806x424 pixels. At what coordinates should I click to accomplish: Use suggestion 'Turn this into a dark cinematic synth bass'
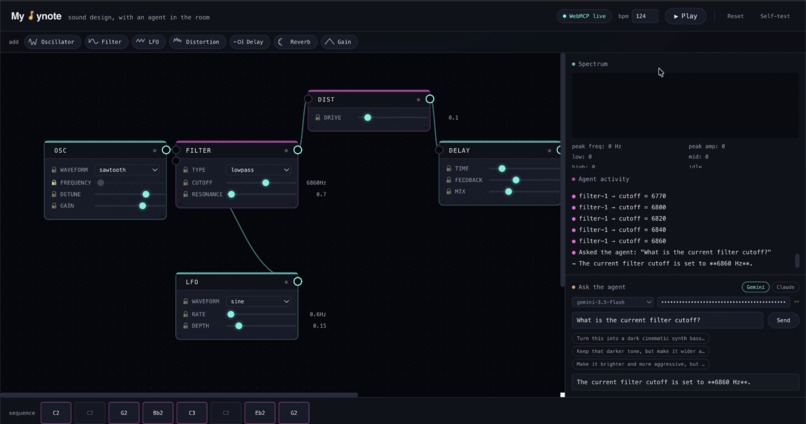(x=640, y=338)
